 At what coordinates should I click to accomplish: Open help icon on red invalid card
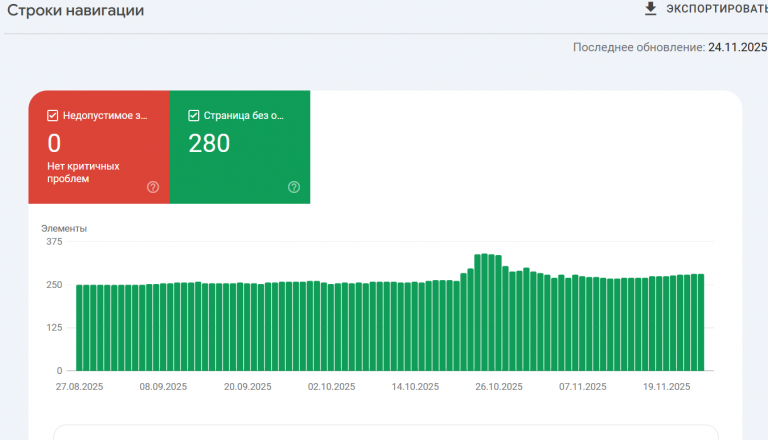point(153,187)
